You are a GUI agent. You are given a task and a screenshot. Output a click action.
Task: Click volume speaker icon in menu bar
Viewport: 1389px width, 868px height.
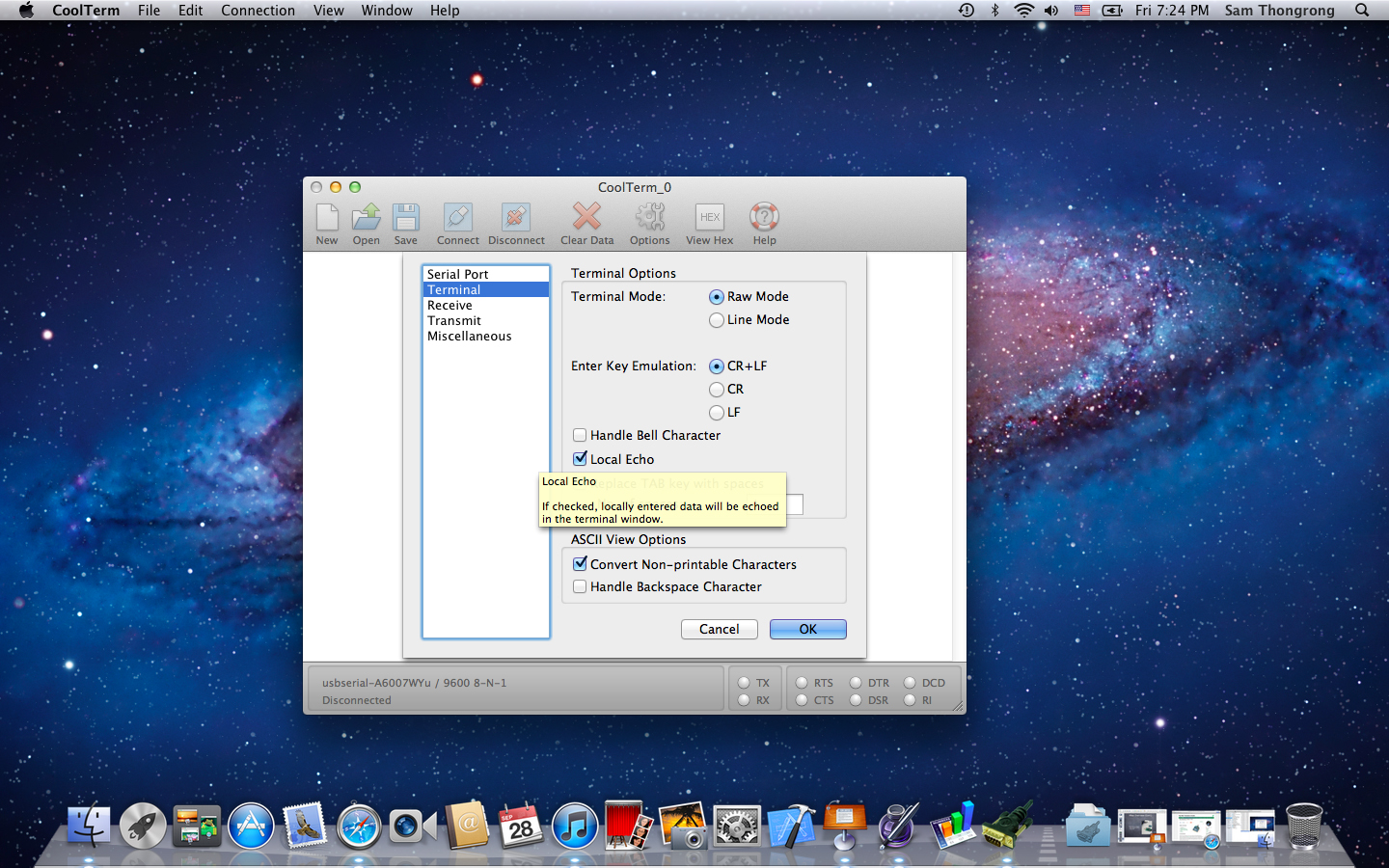(x=1051, y=11)
